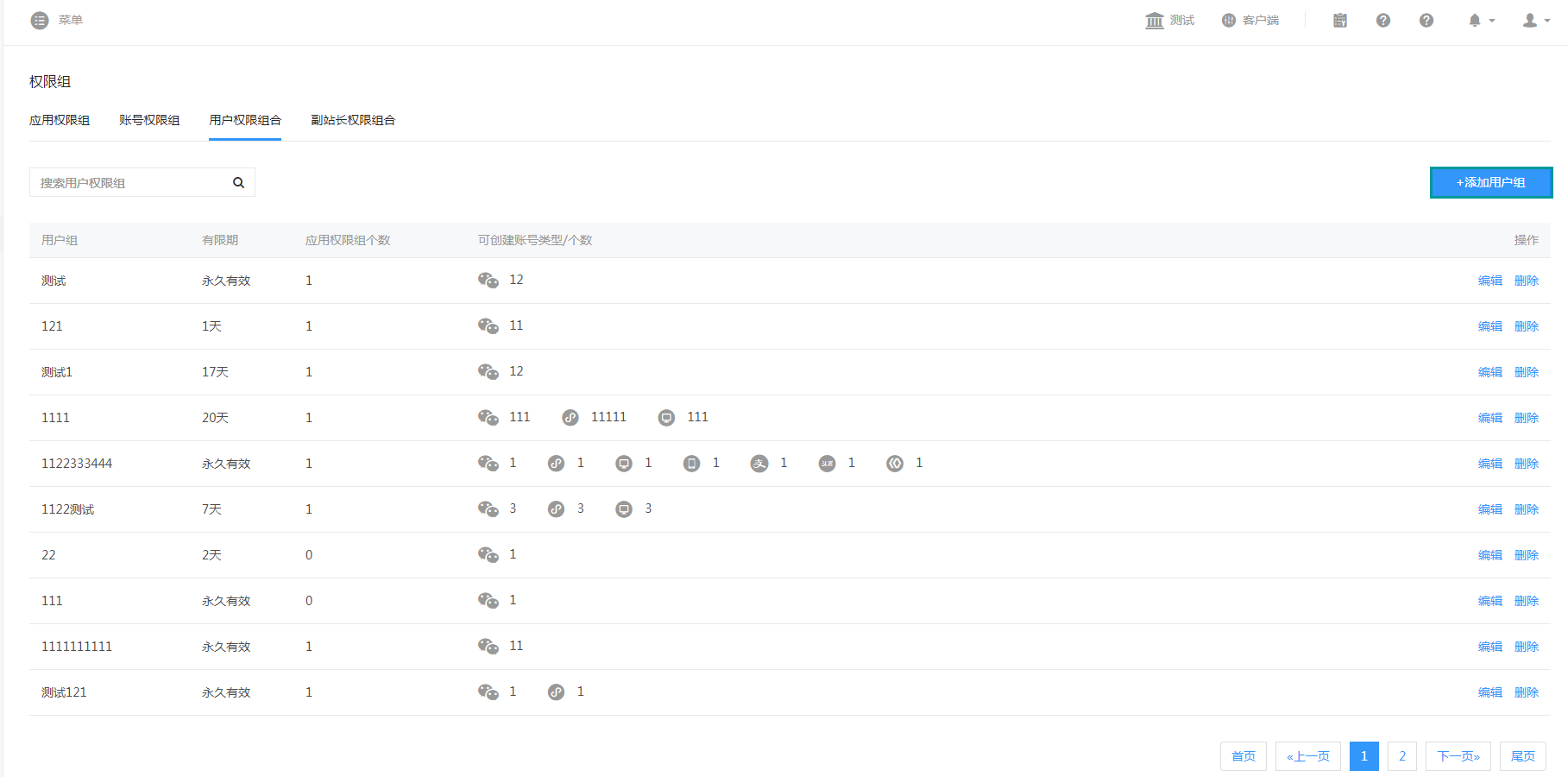Open the calendar icon in top bar
This screenshot has height=777, width=1568.
tap(1339, 20)
